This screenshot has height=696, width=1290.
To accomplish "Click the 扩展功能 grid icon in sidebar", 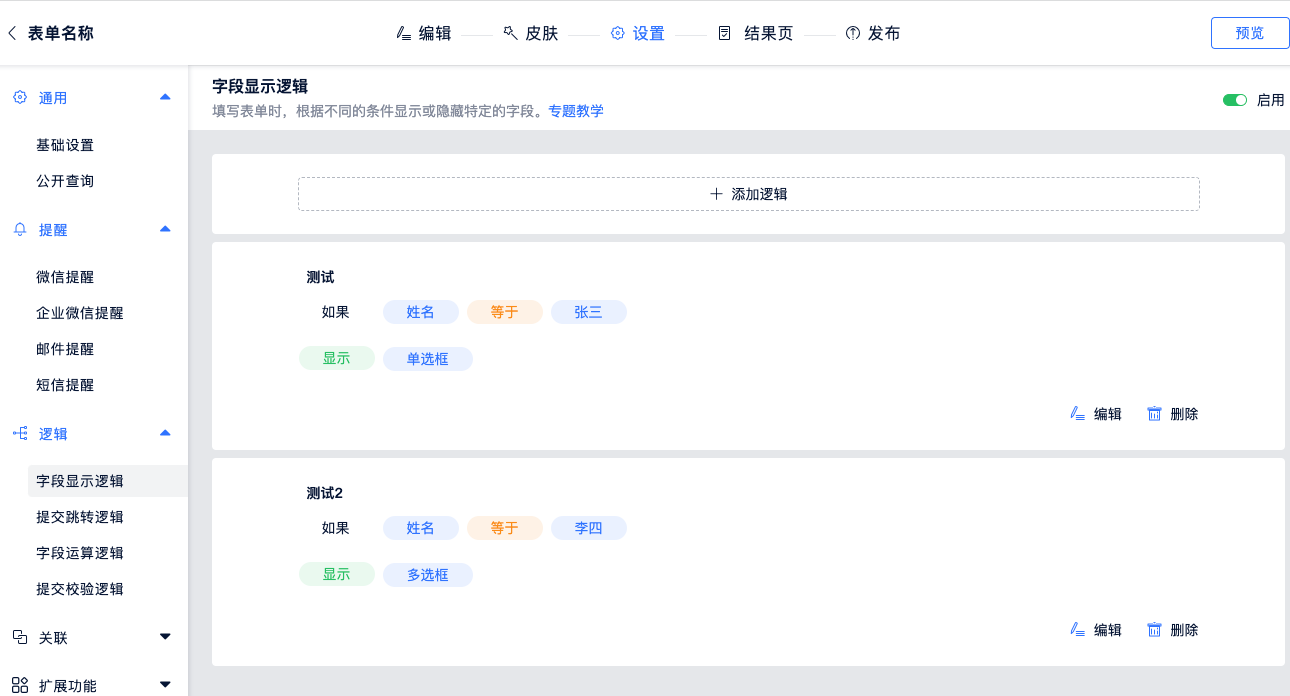I will (20, 686).
